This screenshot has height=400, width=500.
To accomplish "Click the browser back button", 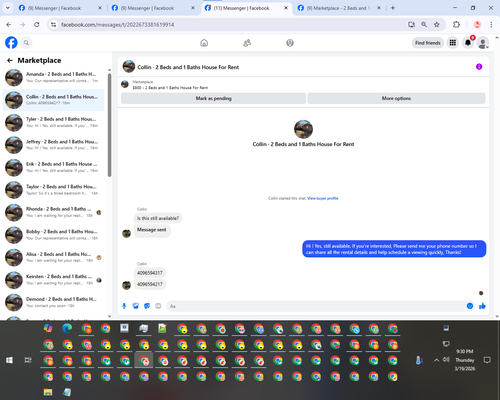I will tap(9, 25).
